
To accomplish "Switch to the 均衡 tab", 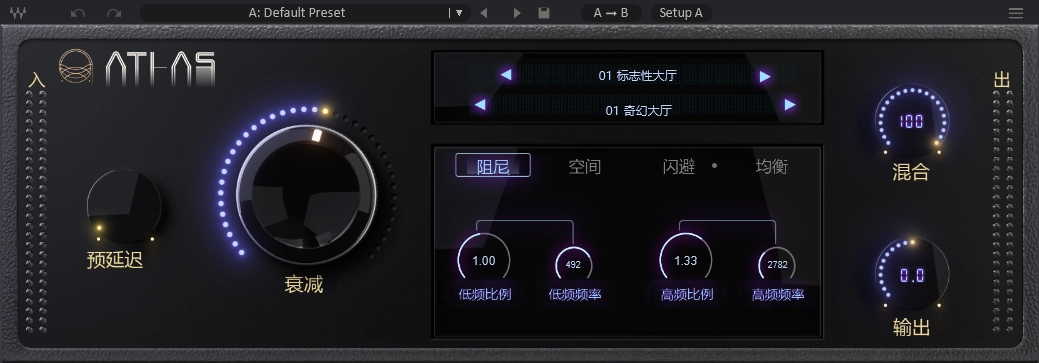I will [x=772, y=166].
